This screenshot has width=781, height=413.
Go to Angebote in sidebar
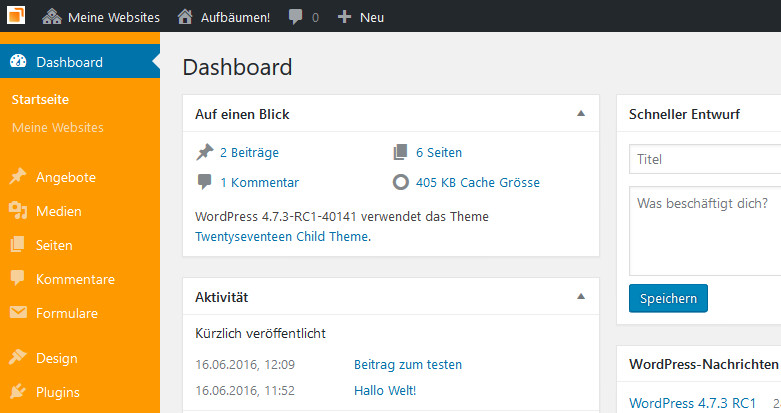click(x=66, y=177)
